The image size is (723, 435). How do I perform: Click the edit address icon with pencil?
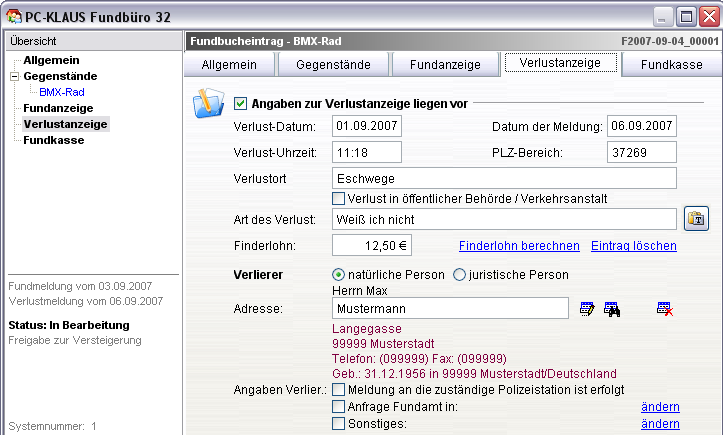pyautogui.click(x=588, y=309)
